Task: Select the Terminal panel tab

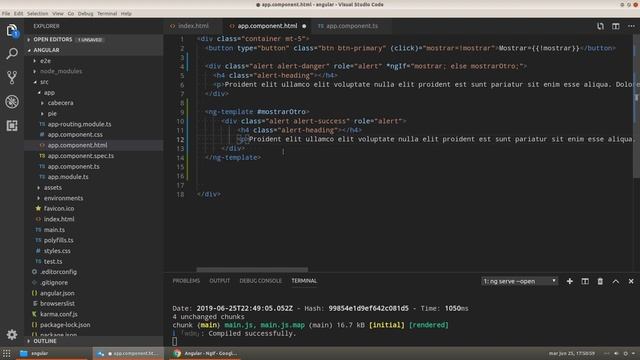Action: [304, 281]
